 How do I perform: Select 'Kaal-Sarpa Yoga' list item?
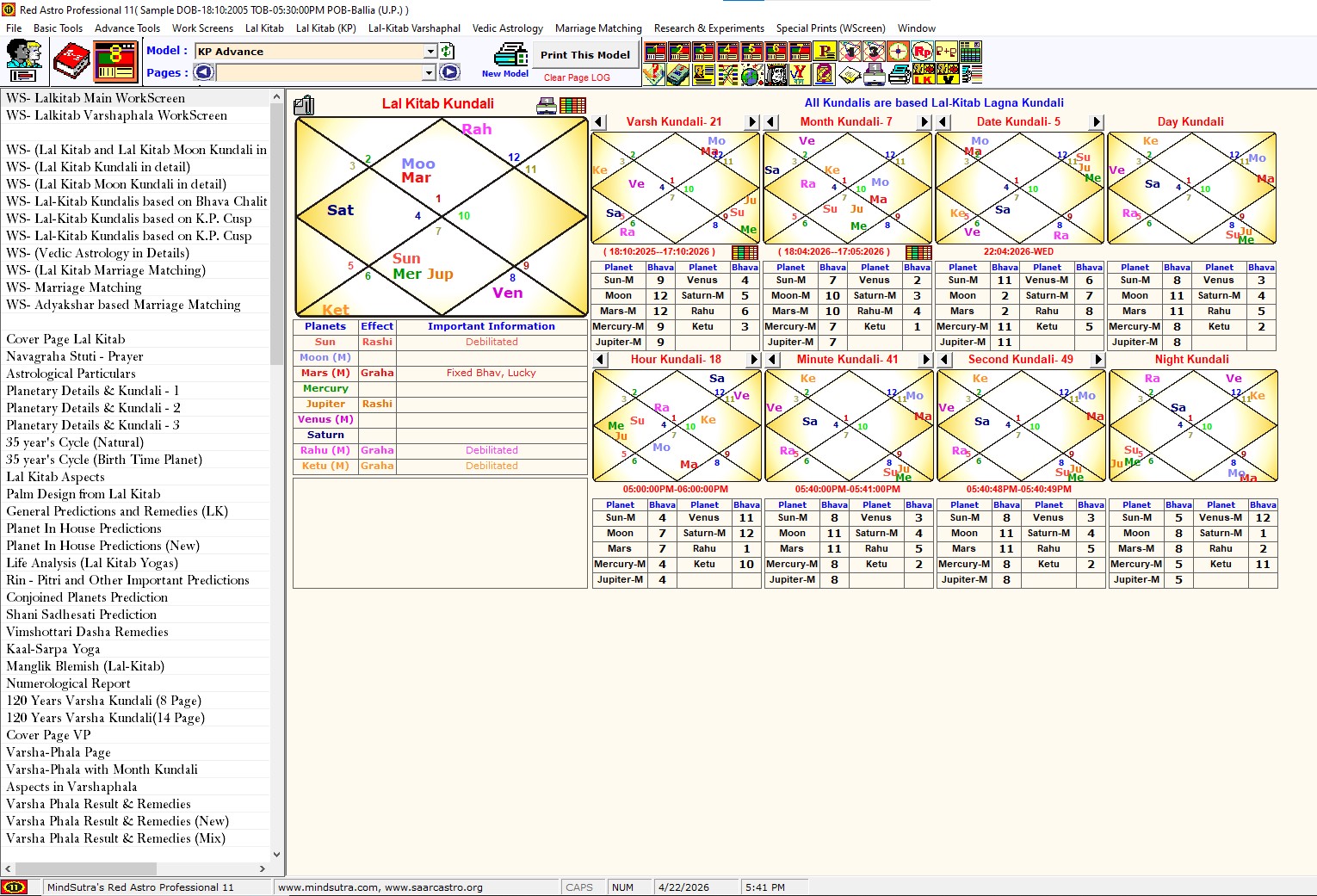136,649
